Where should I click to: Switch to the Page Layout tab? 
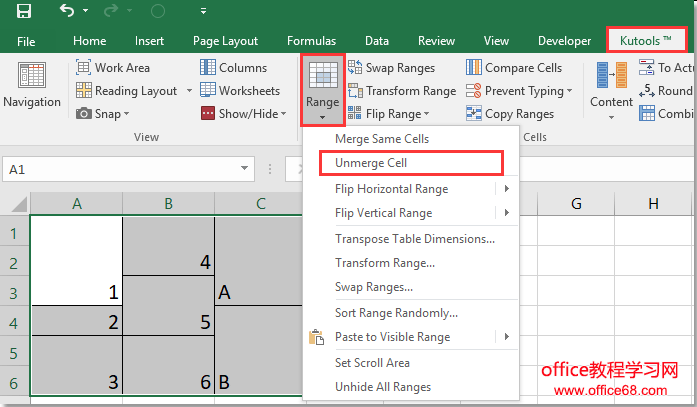(226, 41)
